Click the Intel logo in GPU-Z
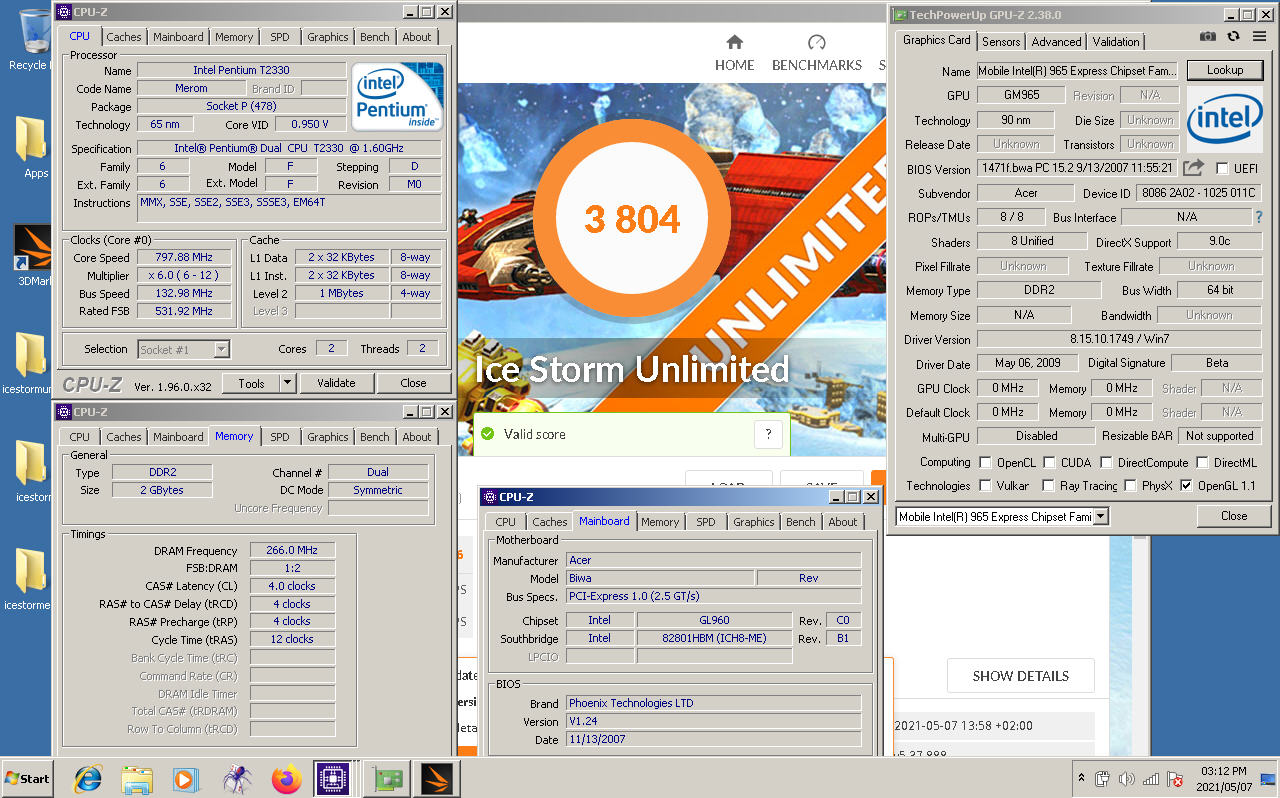The image size is (1280, 798). [x=1224, y=121]
